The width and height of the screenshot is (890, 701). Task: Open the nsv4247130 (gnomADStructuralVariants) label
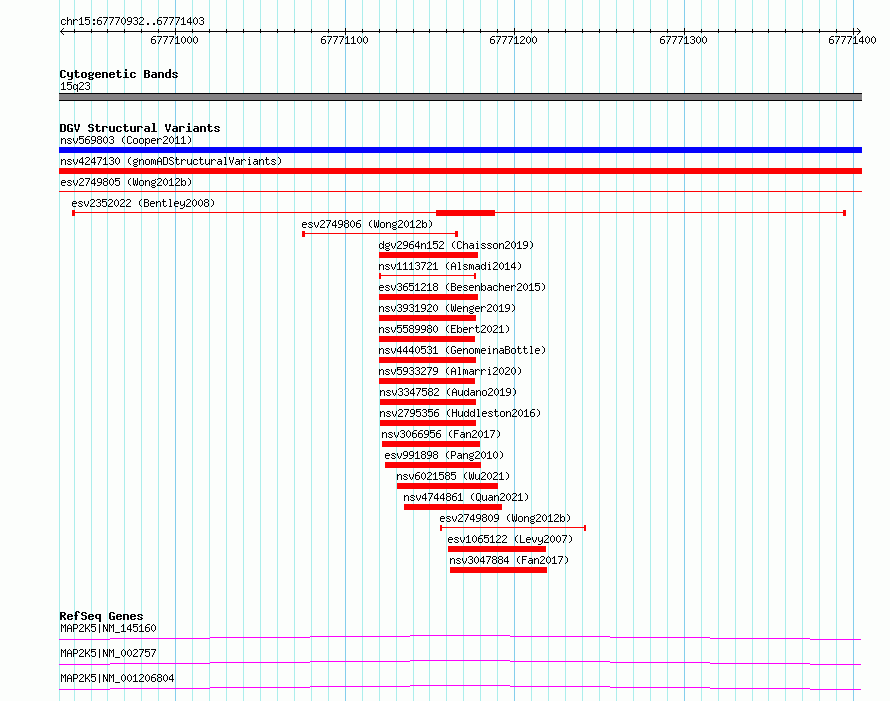(171, 161)
